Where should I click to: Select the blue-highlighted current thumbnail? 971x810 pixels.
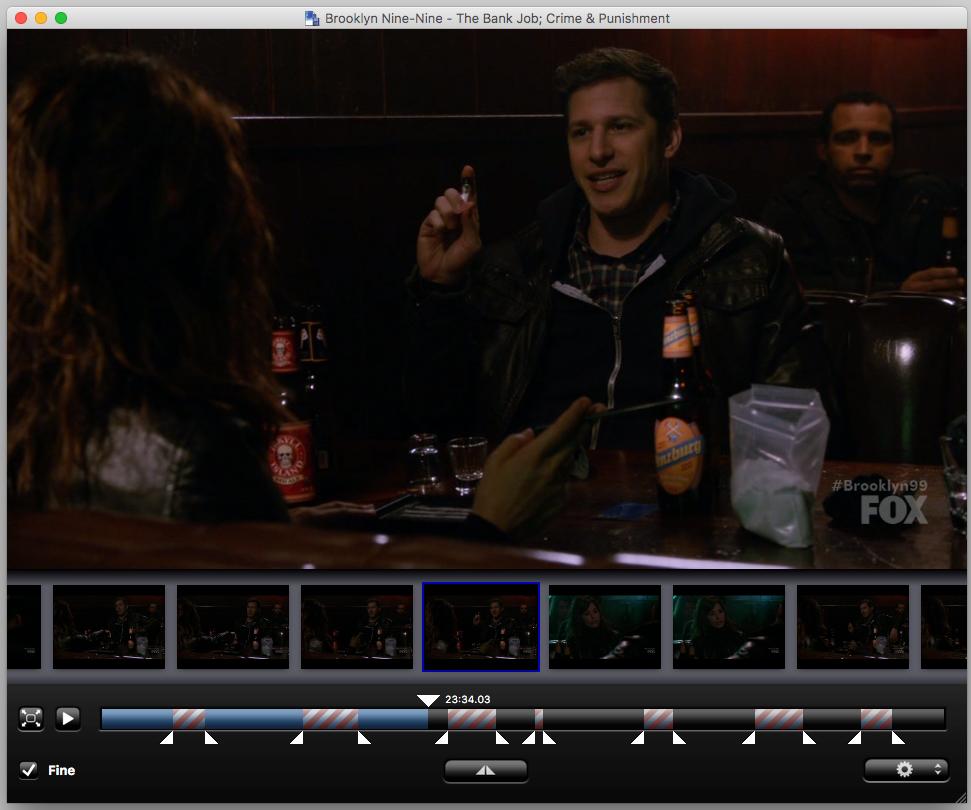[x=481, y=627]
